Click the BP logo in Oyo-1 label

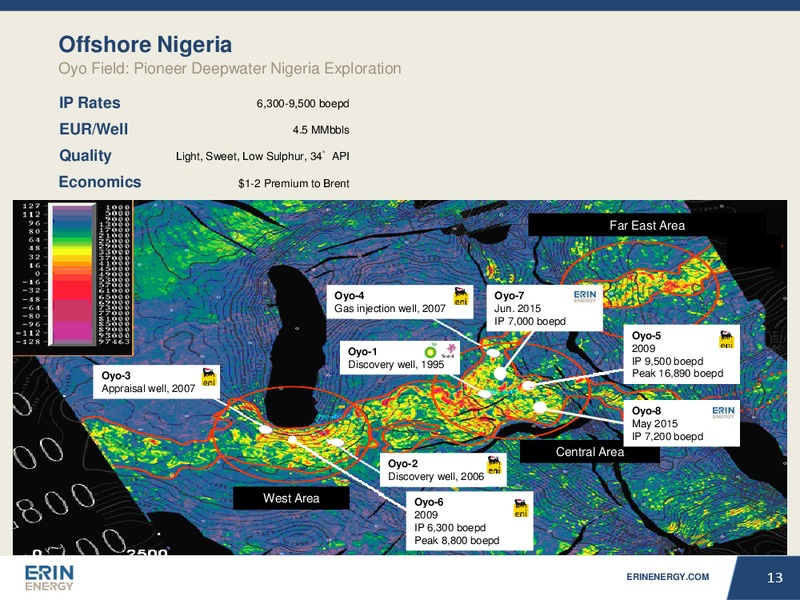pos(431,351)
